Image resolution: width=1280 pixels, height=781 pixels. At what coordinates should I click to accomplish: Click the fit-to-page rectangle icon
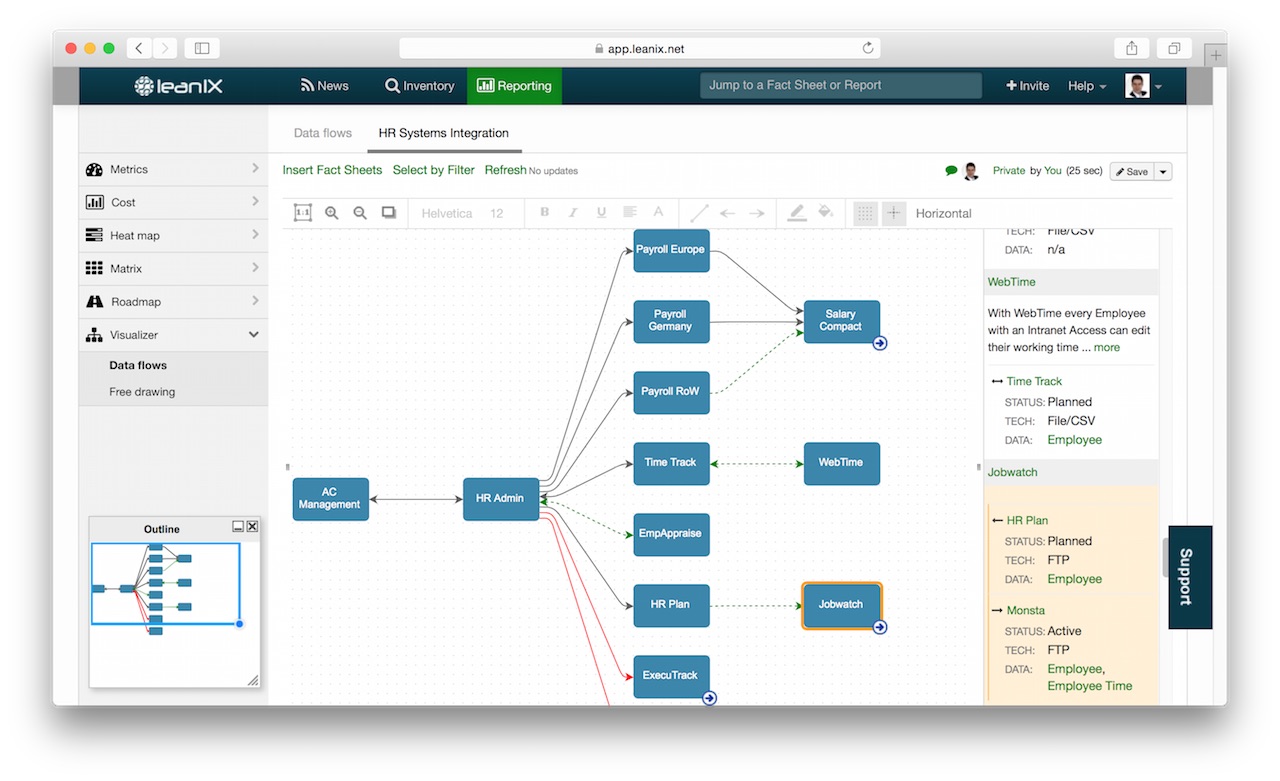coord(389,213)
